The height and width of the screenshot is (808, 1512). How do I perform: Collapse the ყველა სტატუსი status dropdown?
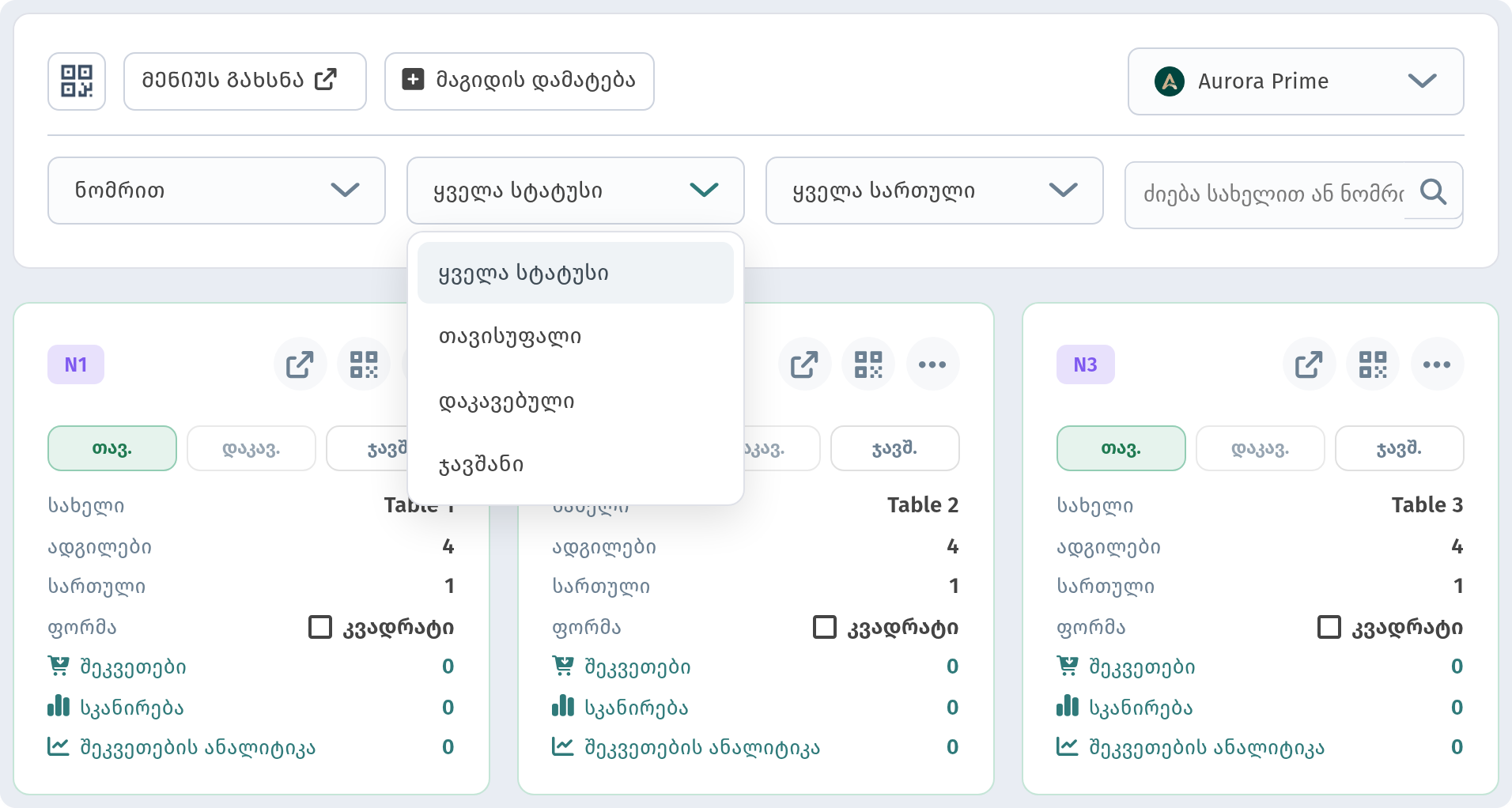(576, 191)
